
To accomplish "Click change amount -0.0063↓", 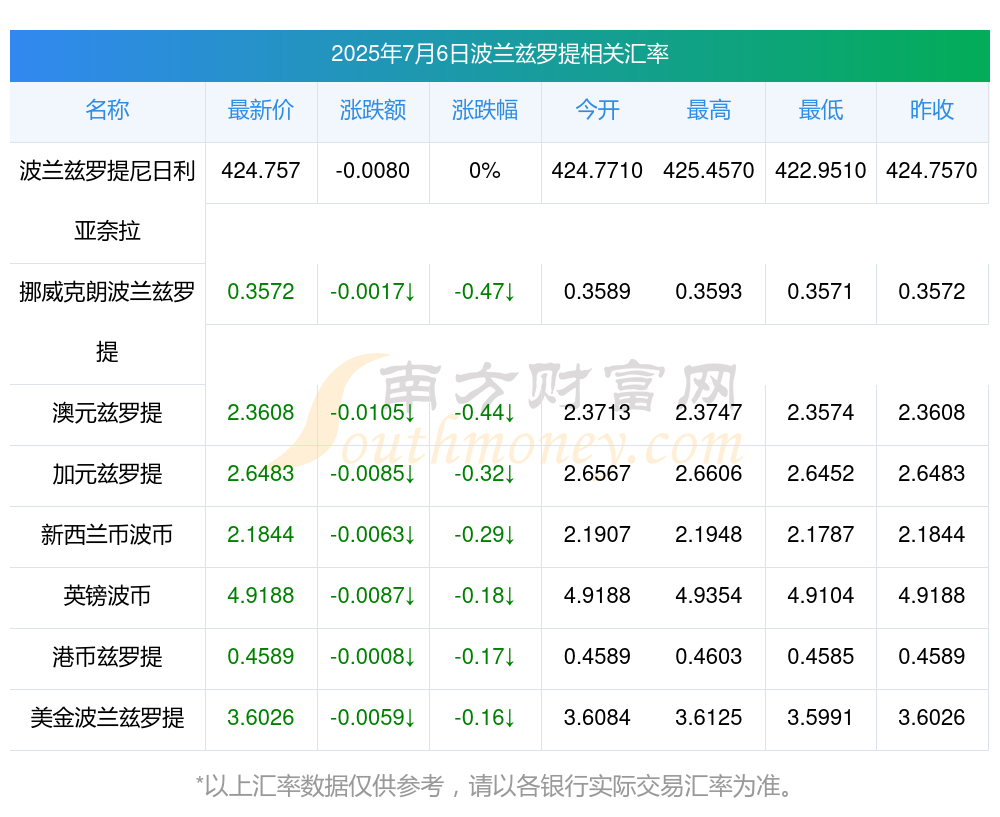I will [372, 534].
